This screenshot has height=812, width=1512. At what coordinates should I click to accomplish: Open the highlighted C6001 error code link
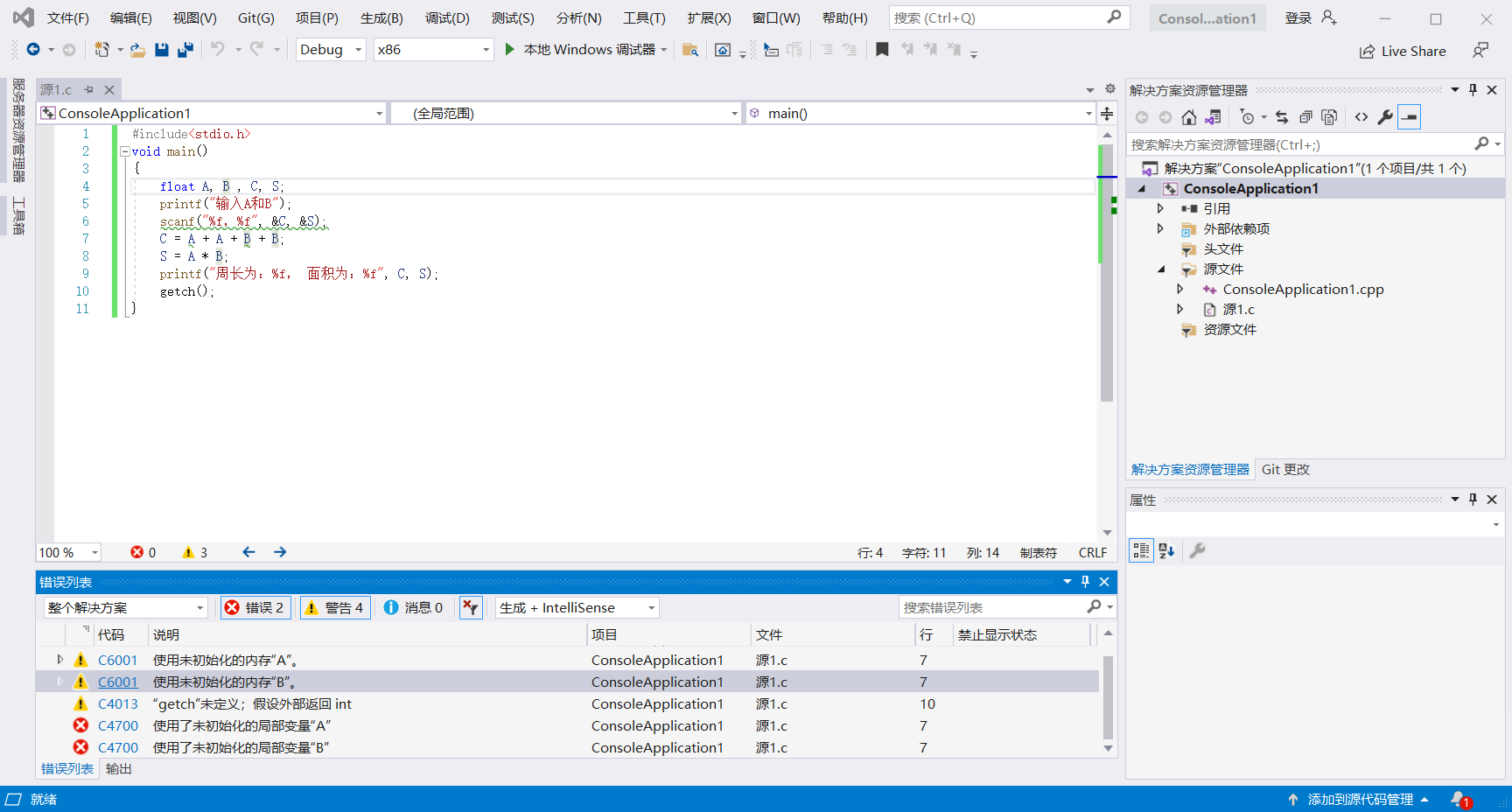pyautogui.click(x=118, y=682)
